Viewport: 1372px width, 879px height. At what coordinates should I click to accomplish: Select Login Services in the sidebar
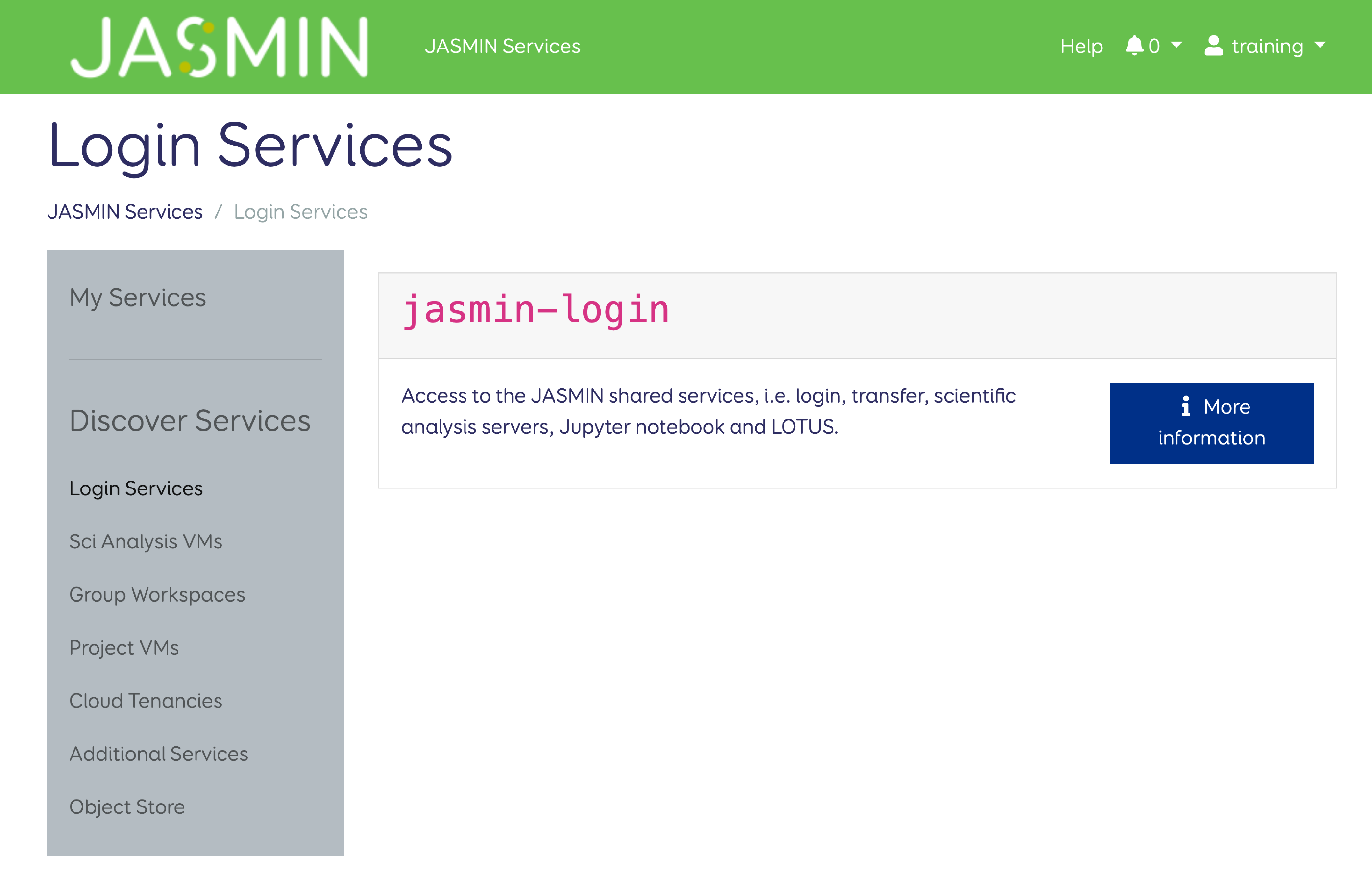click(x=136, y=488)
